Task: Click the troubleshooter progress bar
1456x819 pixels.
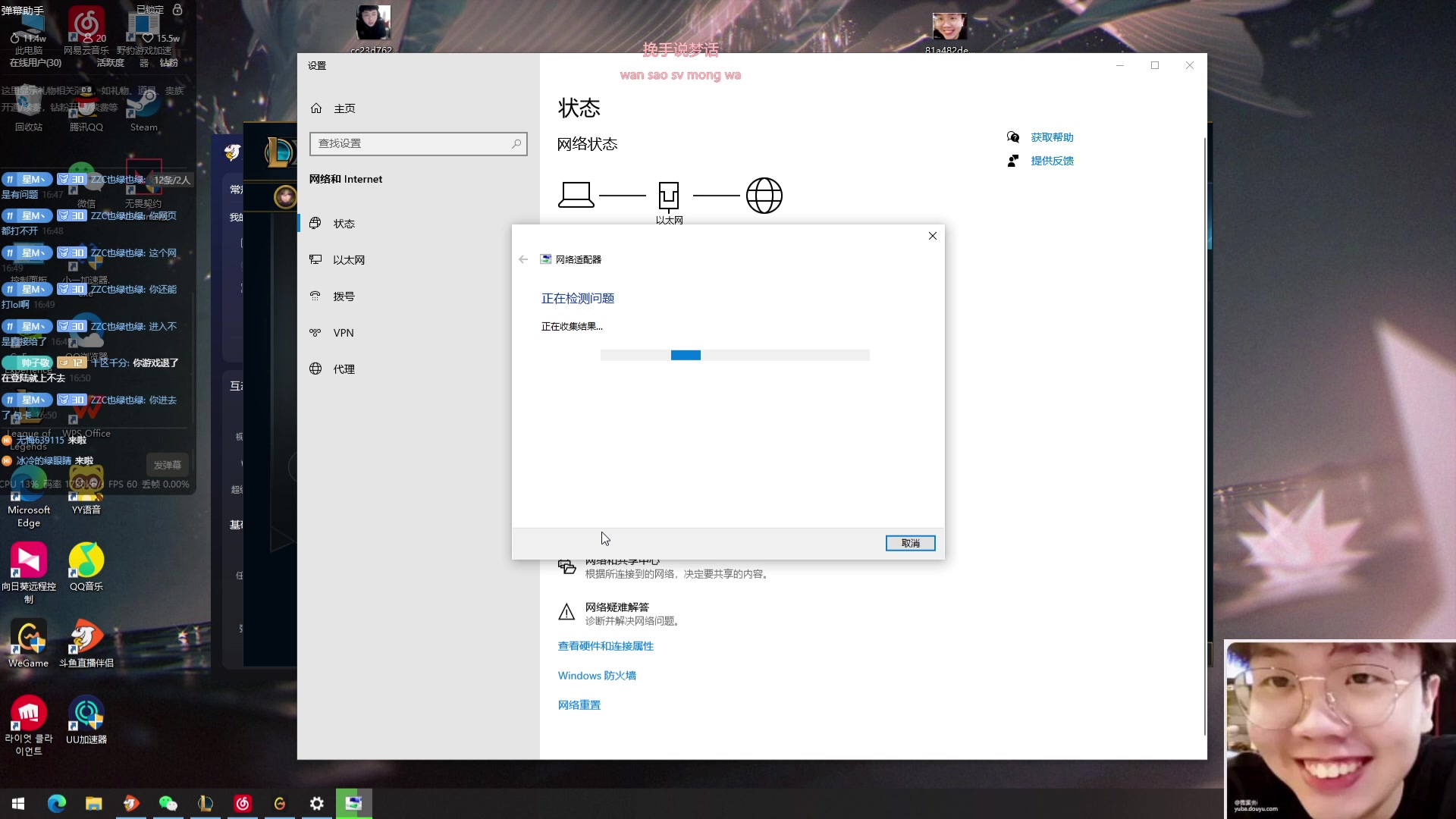Action: [735, 355]
